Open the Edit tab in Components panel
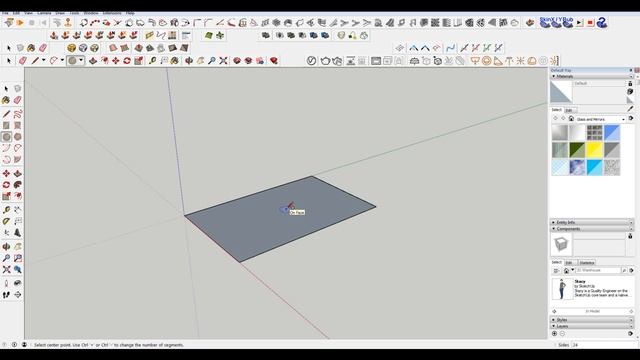The width and height of the screenshot is (640, 360). (569, 263)
